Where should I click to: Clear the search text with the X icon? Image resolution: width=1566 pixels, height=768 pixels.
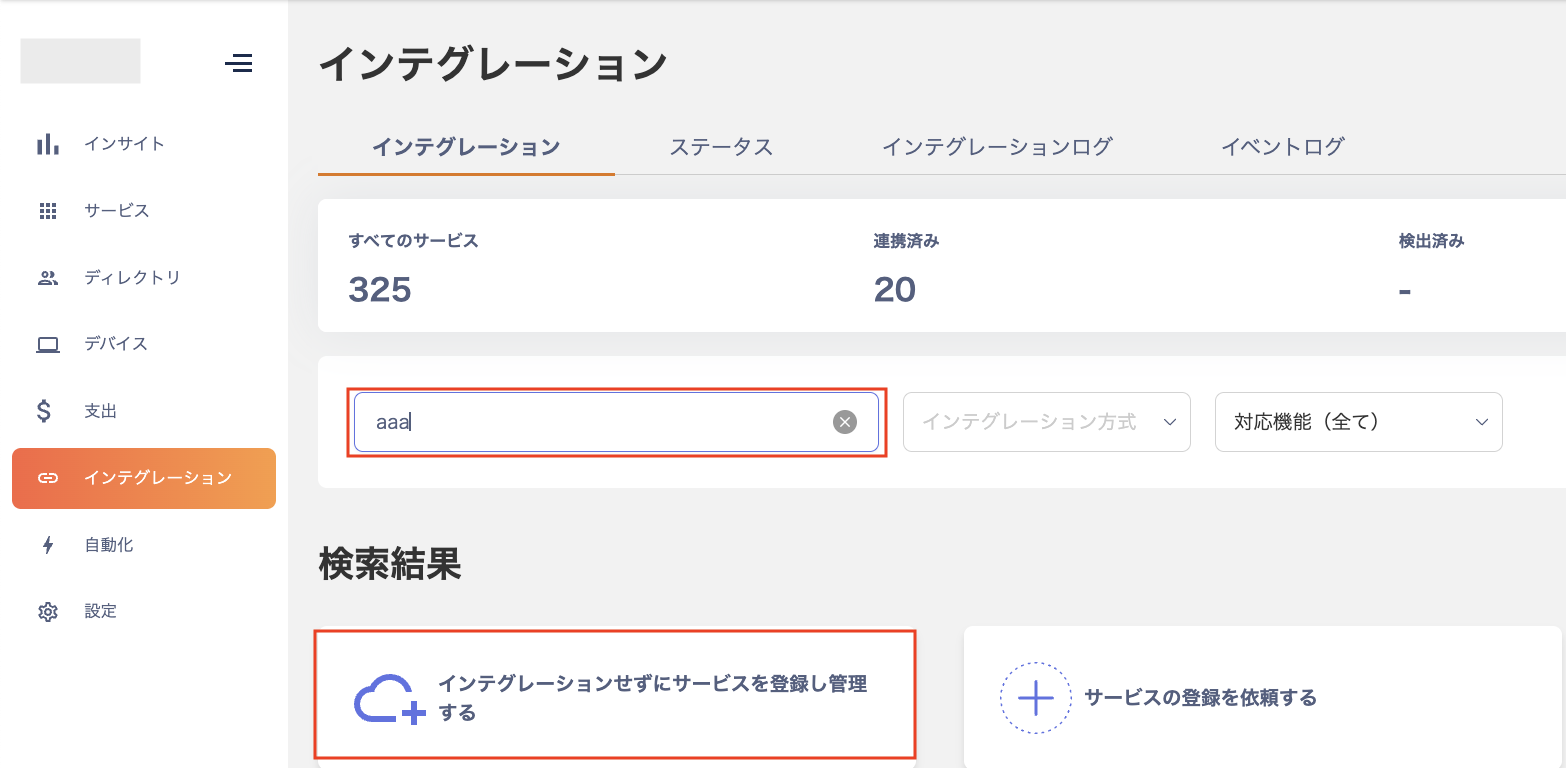click(845, 422)
